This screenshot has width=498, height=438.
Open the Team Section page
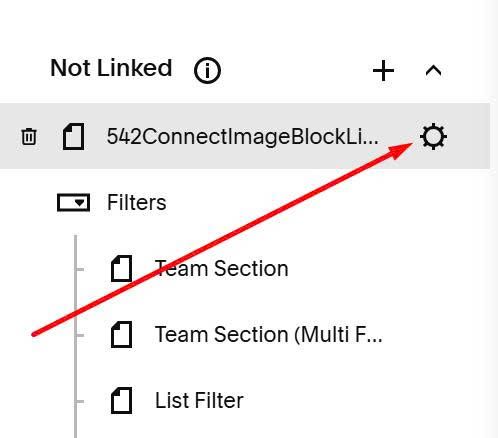(x=222, y=268)
